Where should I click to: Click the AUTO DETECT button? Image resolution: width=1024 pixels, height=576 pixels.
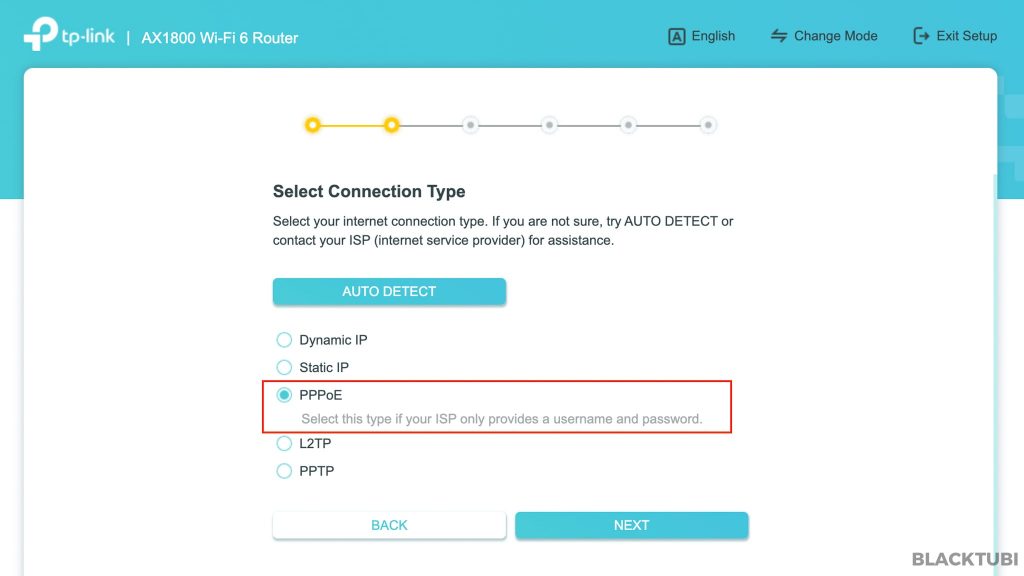click(x=389, y=291)
